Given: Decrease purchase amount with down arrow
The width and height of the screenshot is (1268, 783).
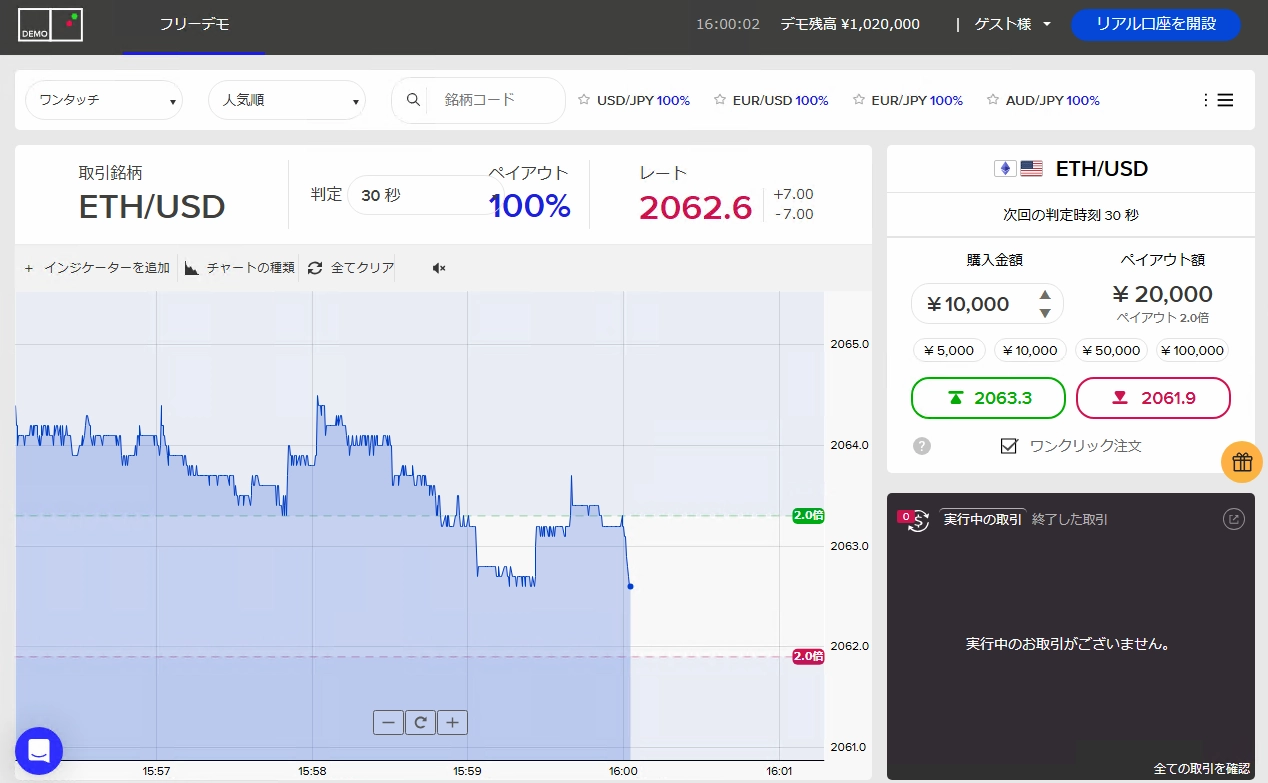Looking at the screenshot, I should pyautogui.click(x=1045, y=313).
